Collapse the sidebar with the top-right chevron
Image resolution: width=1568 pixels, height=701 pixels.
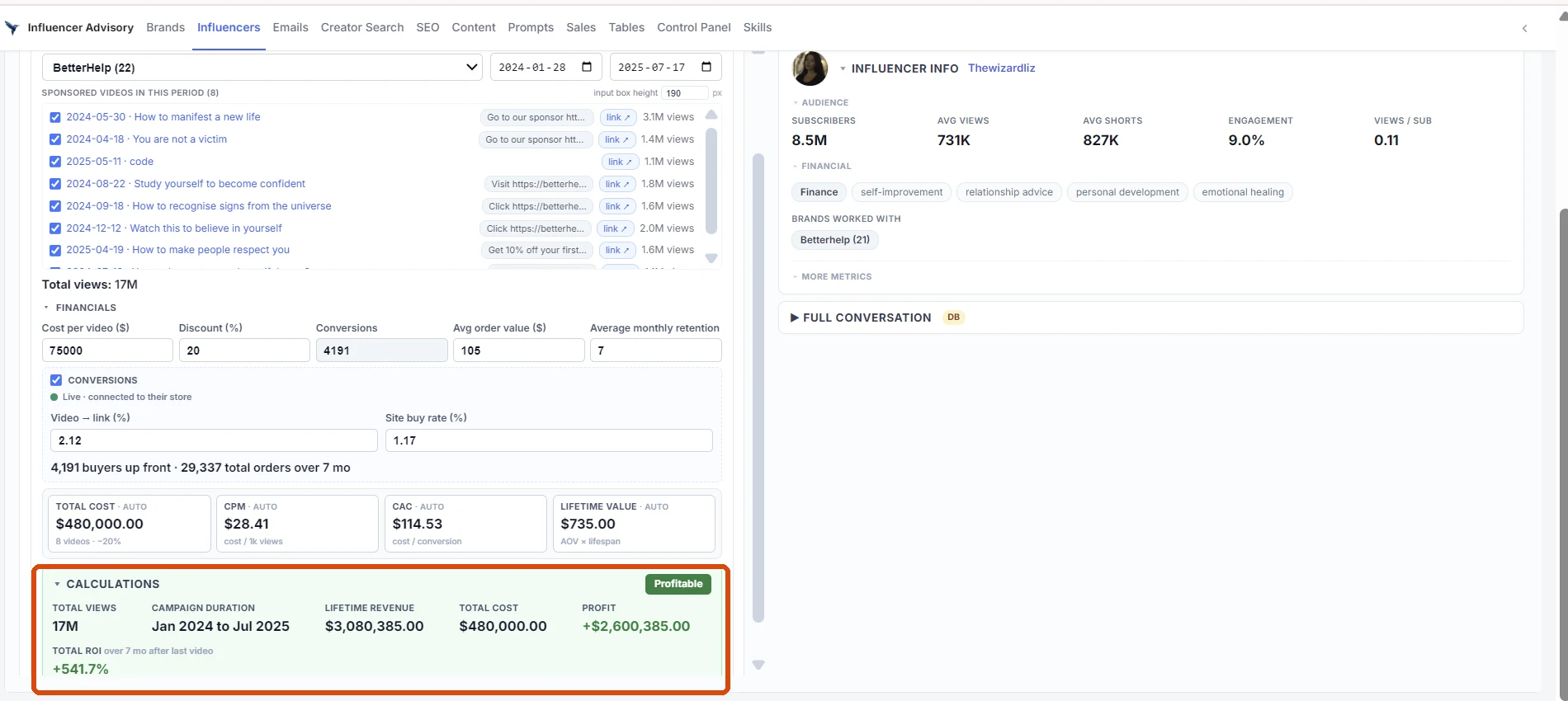click(1524, 28)
